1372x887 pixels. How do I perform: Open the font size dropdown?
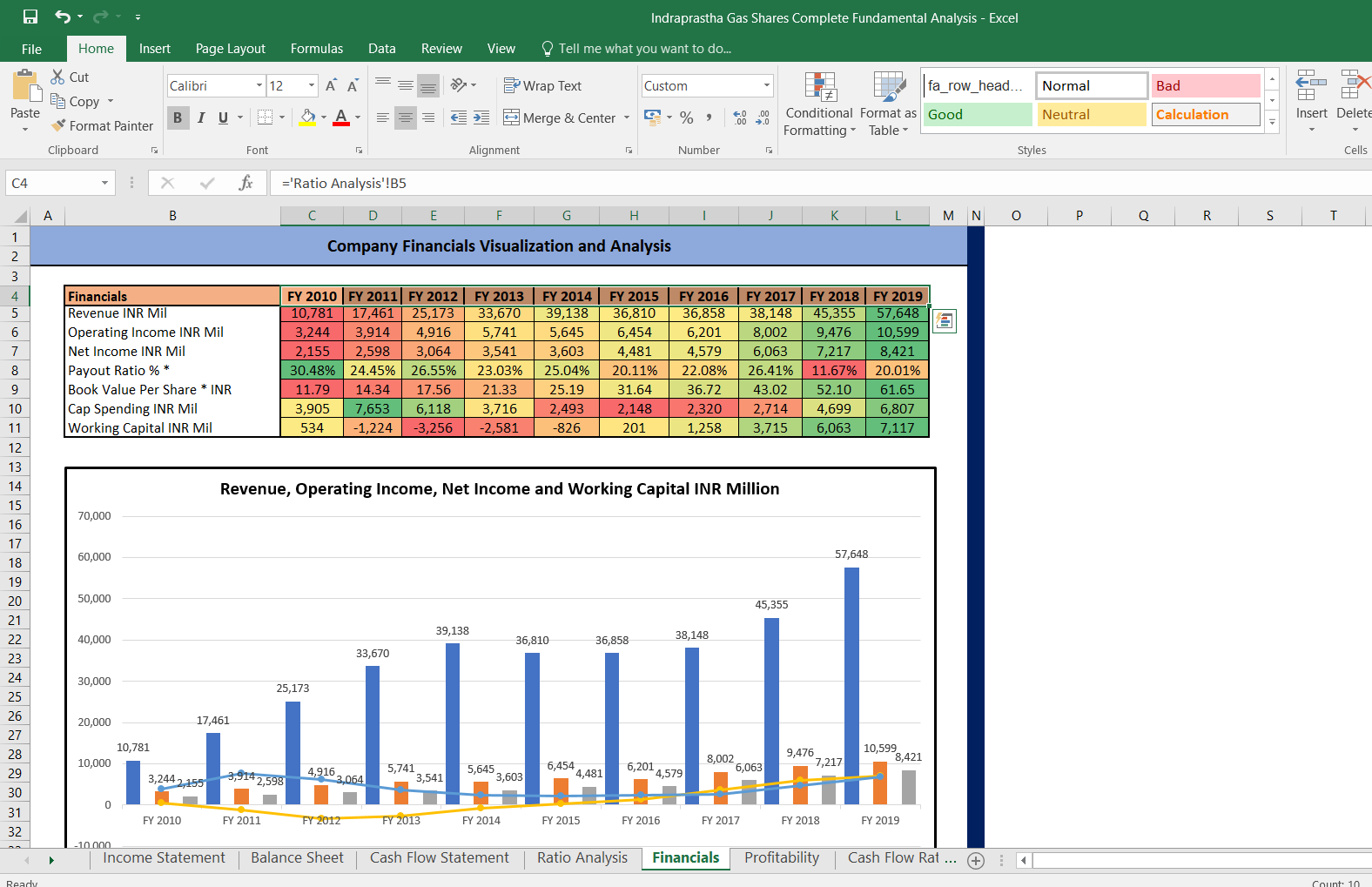312,85
